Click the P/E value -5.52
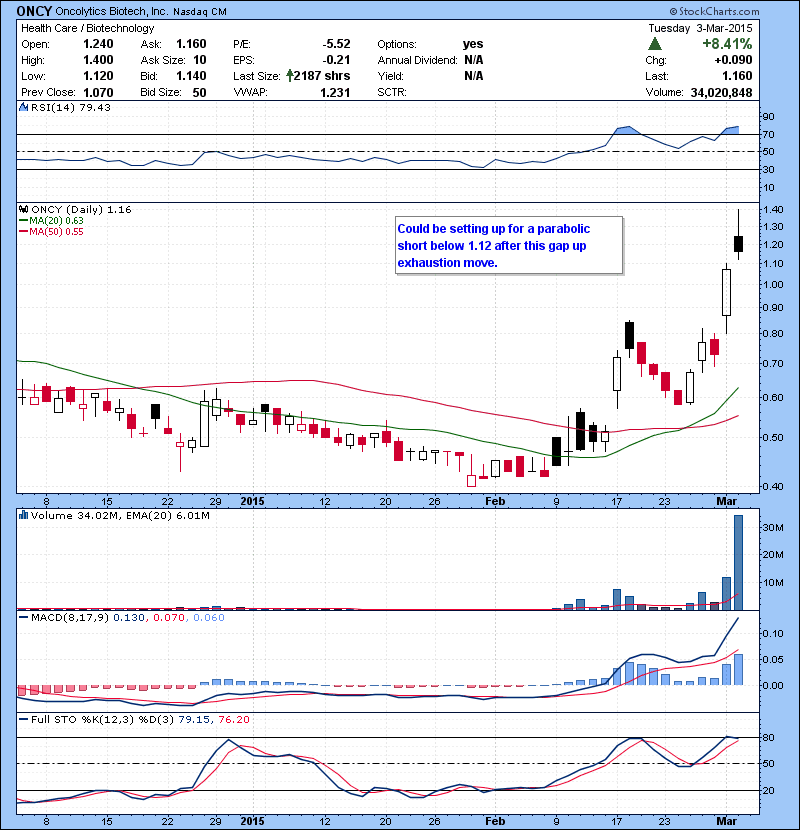This screenshot has height=830, width=800. pyautogui.click(x=337, y=44)
